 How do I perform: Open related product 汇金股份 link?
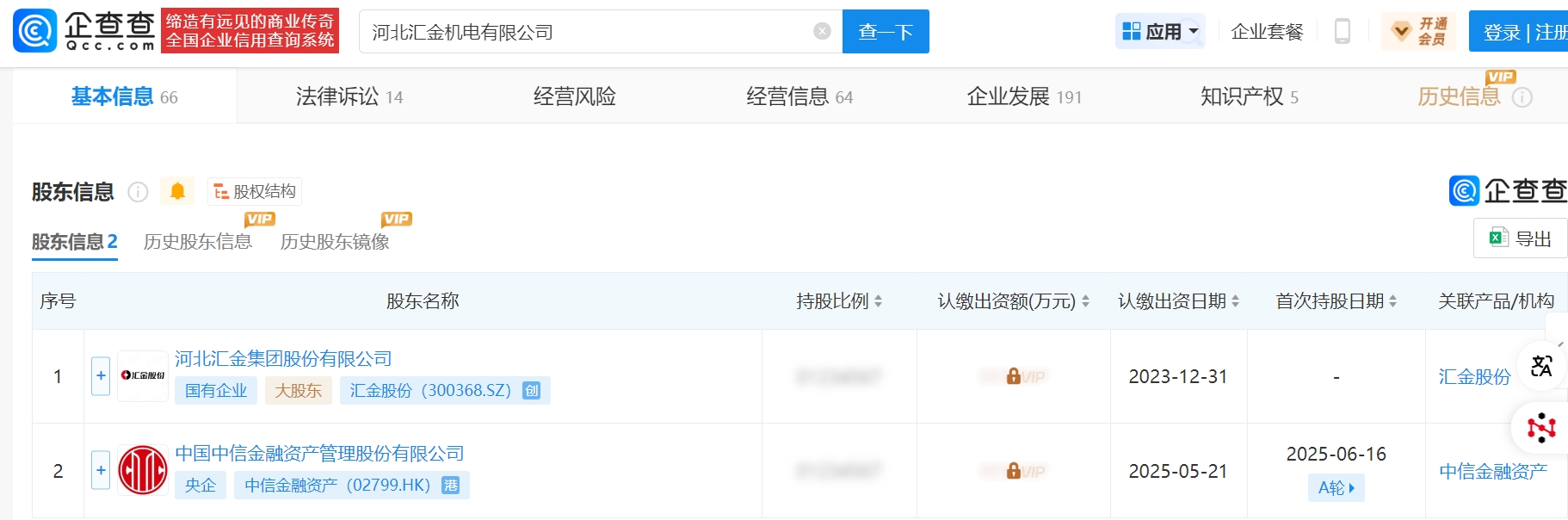pyautogui.click(x=1474, y=376)
